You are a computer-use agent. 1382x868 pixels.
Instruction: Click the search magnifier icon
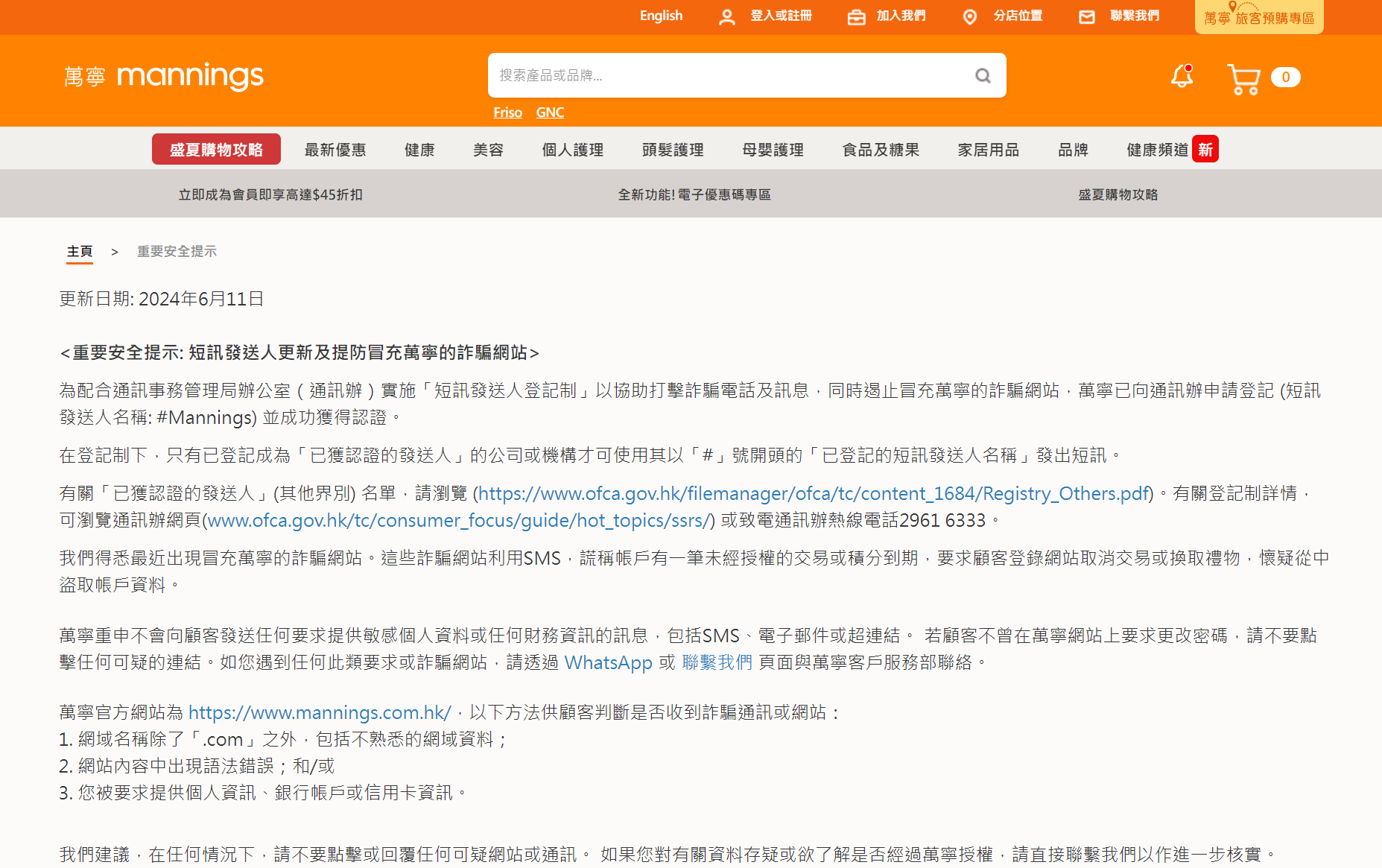[982, 75]
